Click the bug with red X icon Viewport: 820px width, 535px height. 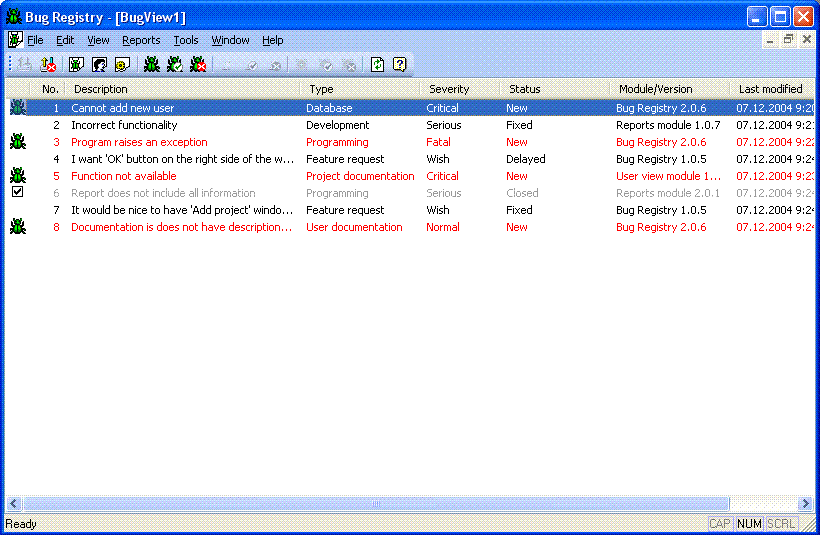198,65
